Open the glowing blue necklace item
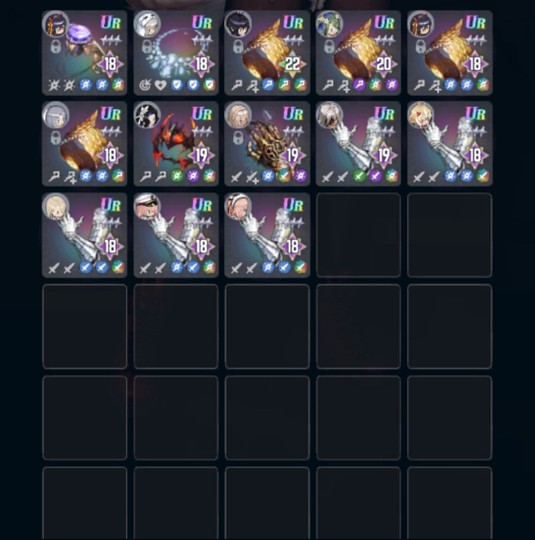Screen dimensions: 535x540 click(x=176, y=53)
